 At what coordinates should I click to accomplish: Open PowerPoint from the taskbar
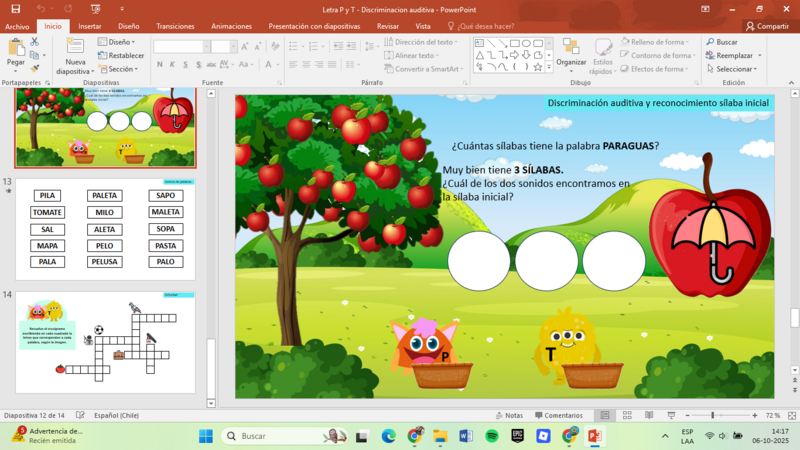594,436
